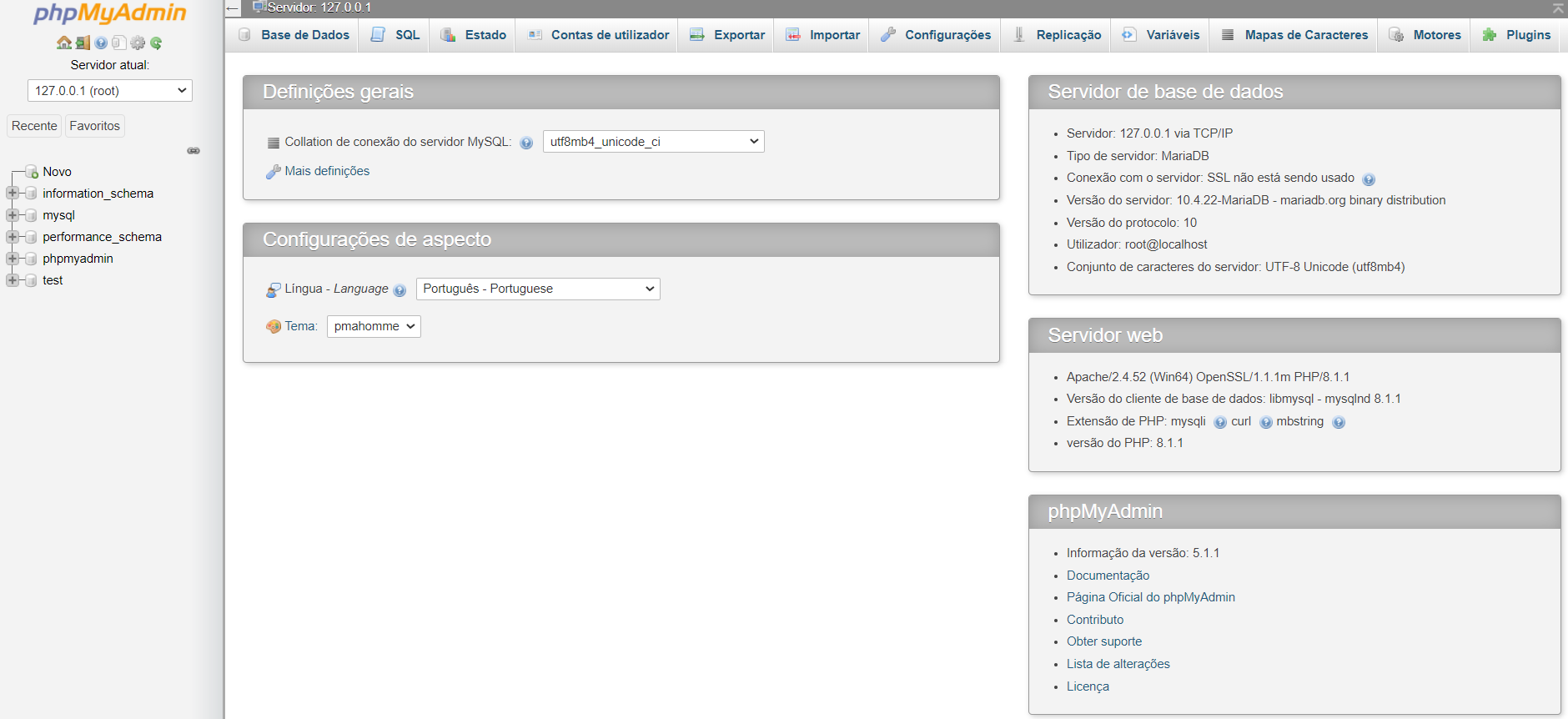Open the Tema pmahomme theme dropdown
Viewport: 1568px width, 719px height.
[374, 326]
